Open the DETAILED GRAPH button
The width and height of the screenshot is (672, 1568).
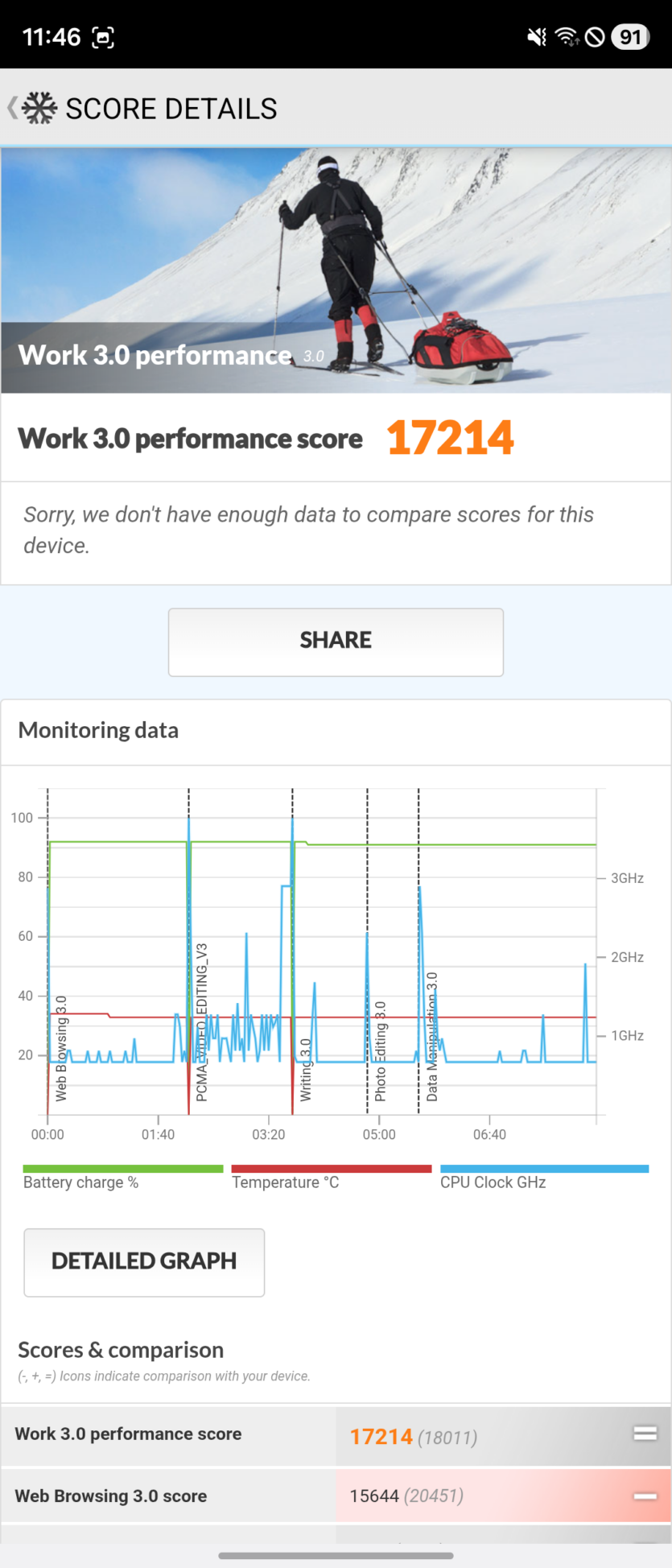[x=144, y=1262]
